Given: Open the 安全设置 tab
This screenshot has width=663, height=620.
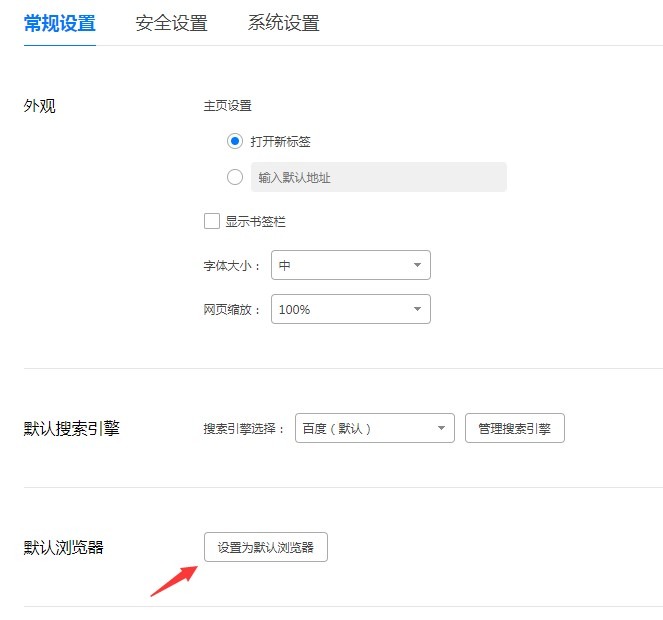Looking at the screenshot, I should 171,23.
